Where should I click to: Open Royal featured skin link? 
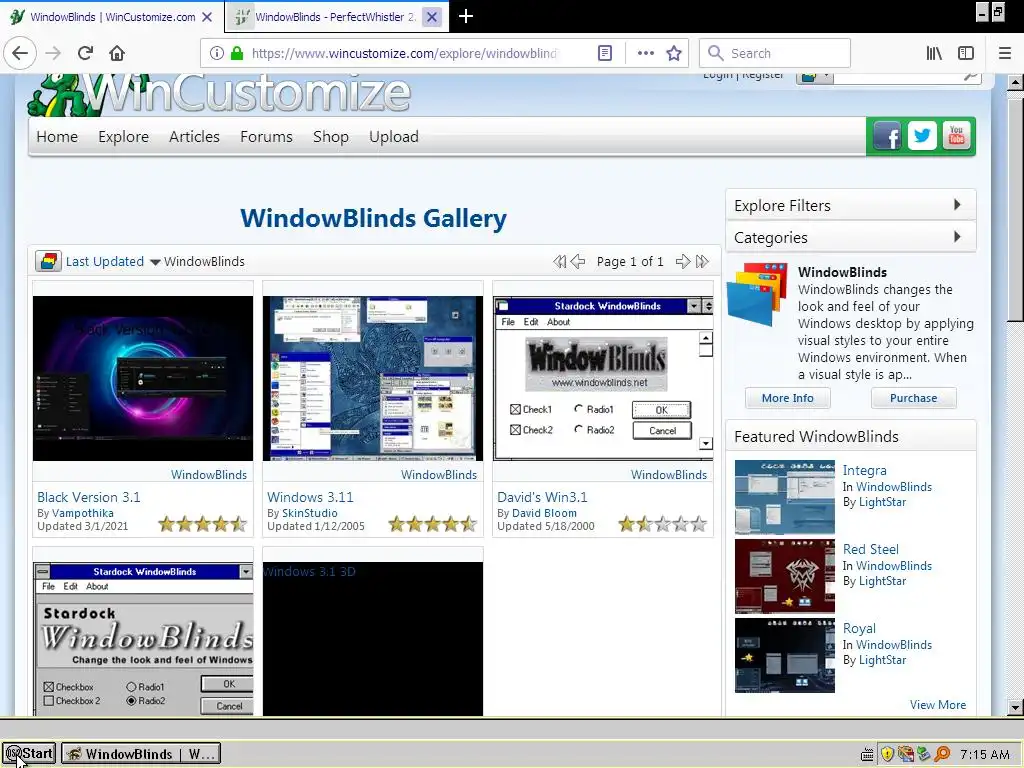point(859,628)
